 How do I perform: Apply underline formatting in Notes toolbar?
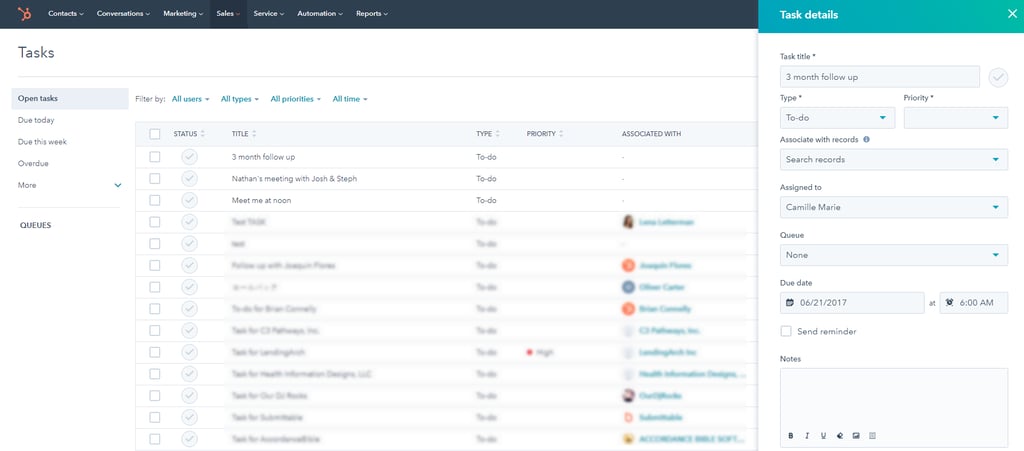pos(823,436)
